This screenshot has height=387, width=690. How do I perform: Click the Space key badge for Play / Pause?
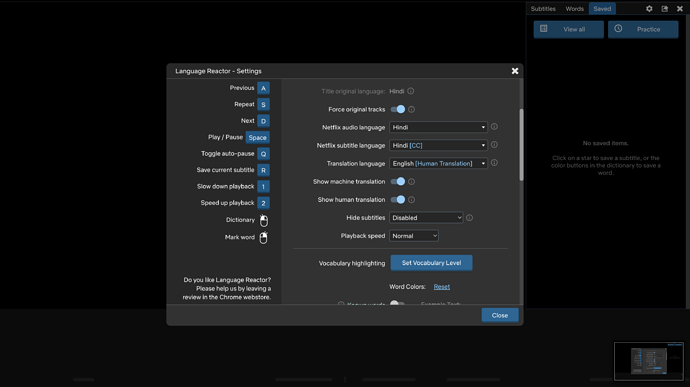click(x=257, y=137)
